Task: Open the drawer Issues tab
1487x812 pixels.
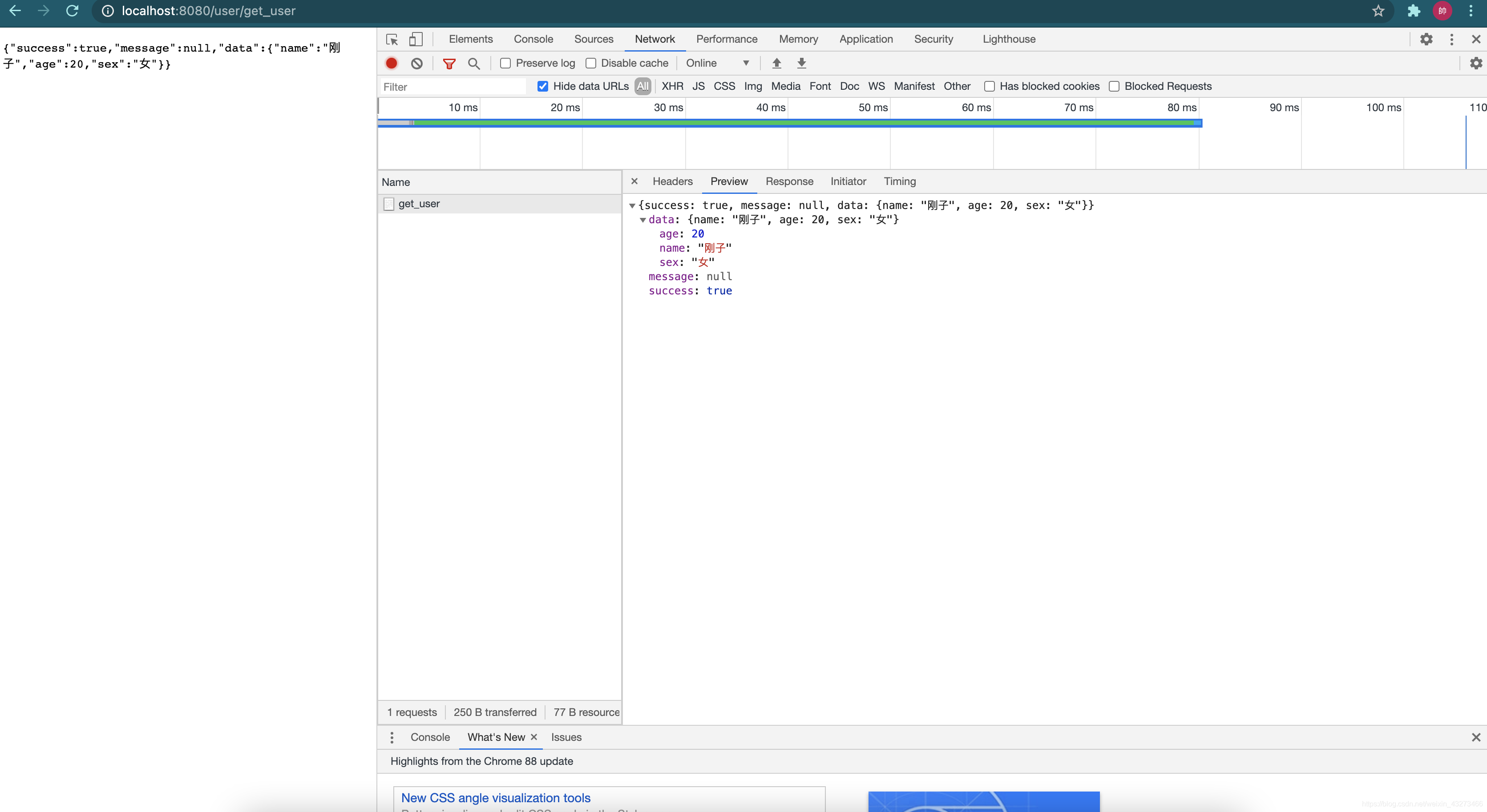Action: tap(566, 738)
